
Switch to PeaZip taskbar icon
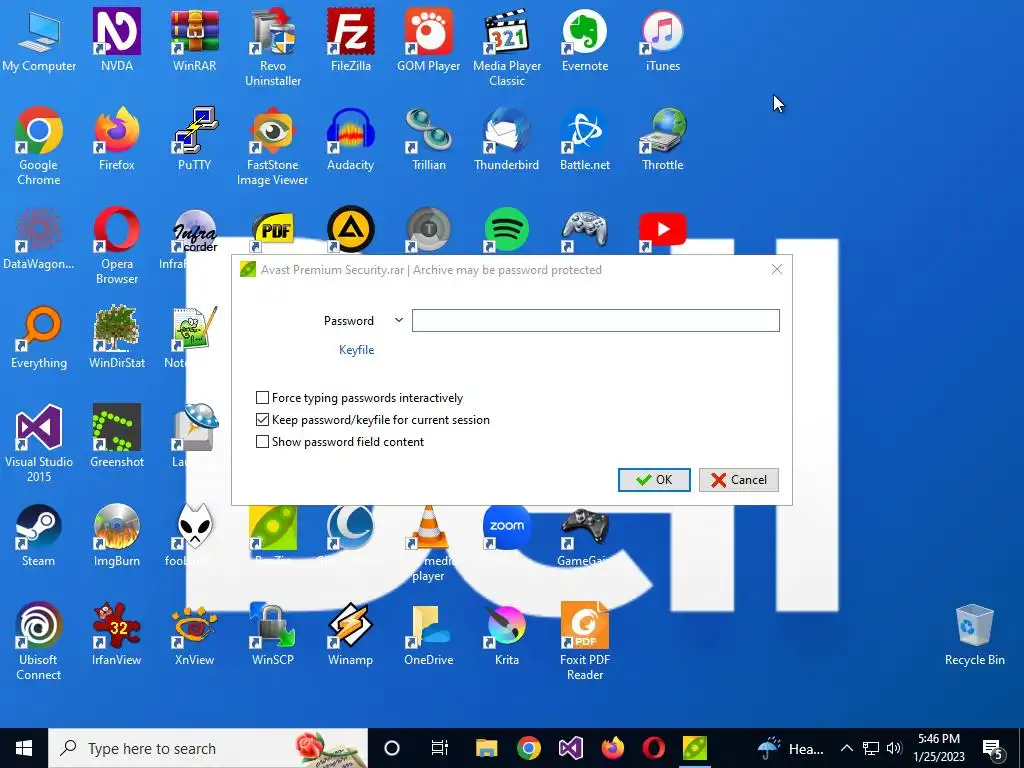click(x=695, y=748)
